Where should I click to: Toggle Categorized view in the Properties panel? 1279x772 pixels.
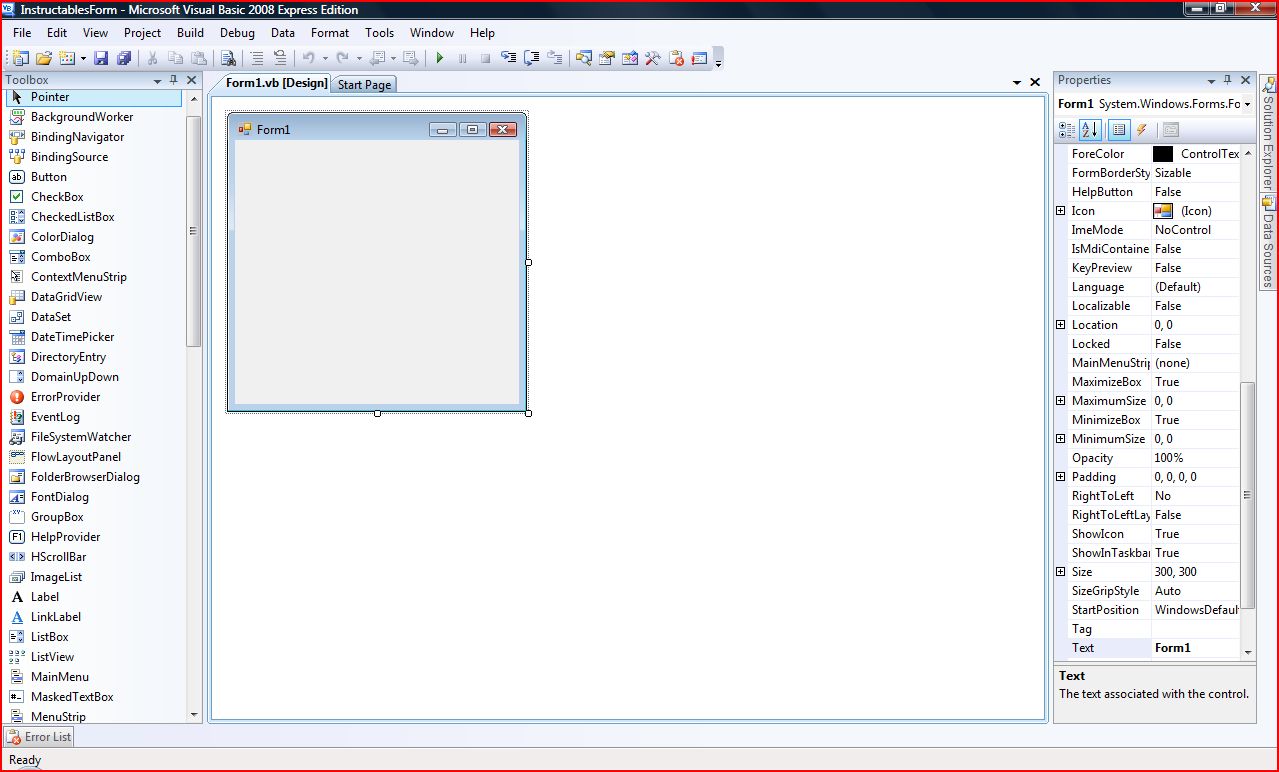click(1066, 129)
